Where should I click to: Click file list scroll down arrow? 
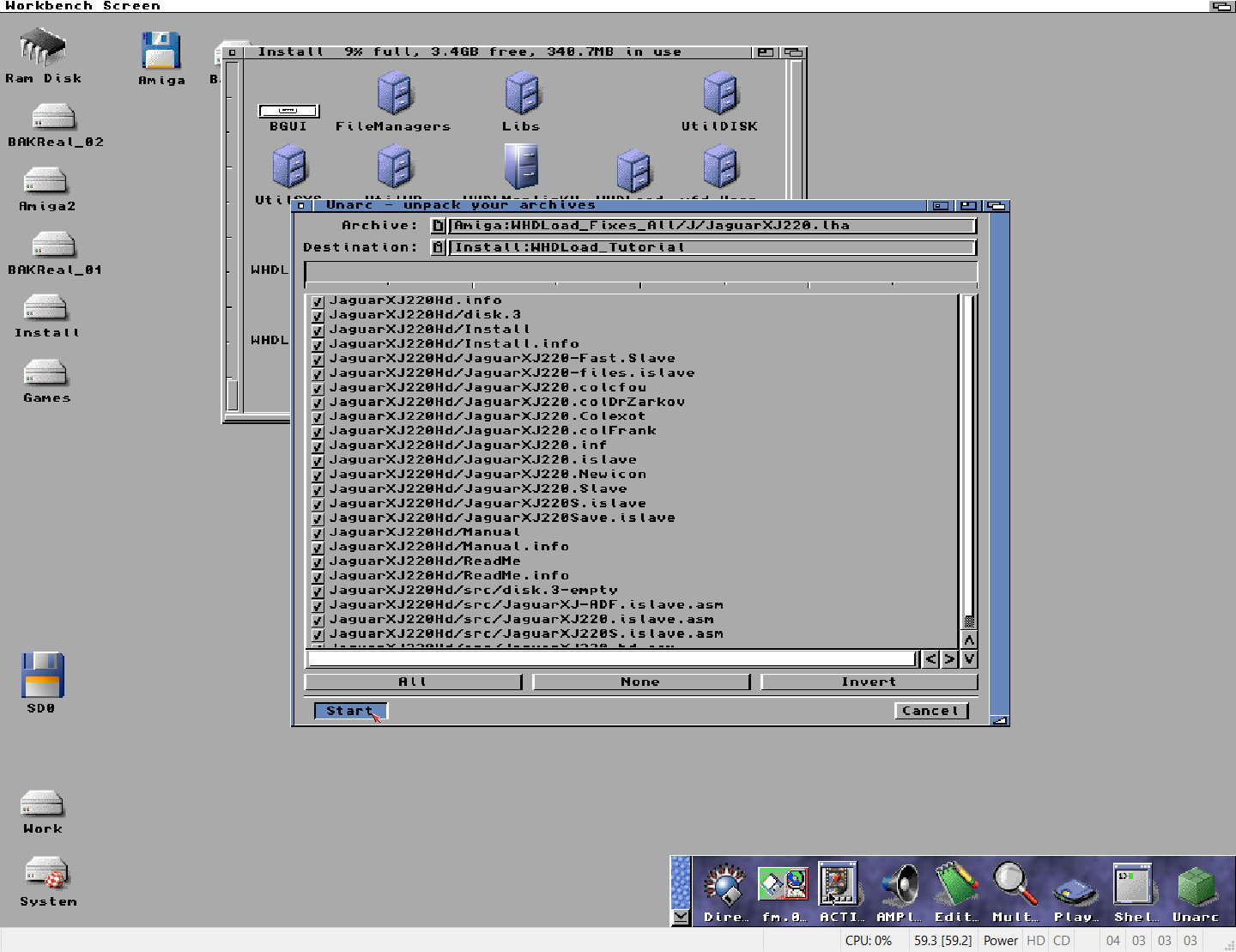(969, 659)
